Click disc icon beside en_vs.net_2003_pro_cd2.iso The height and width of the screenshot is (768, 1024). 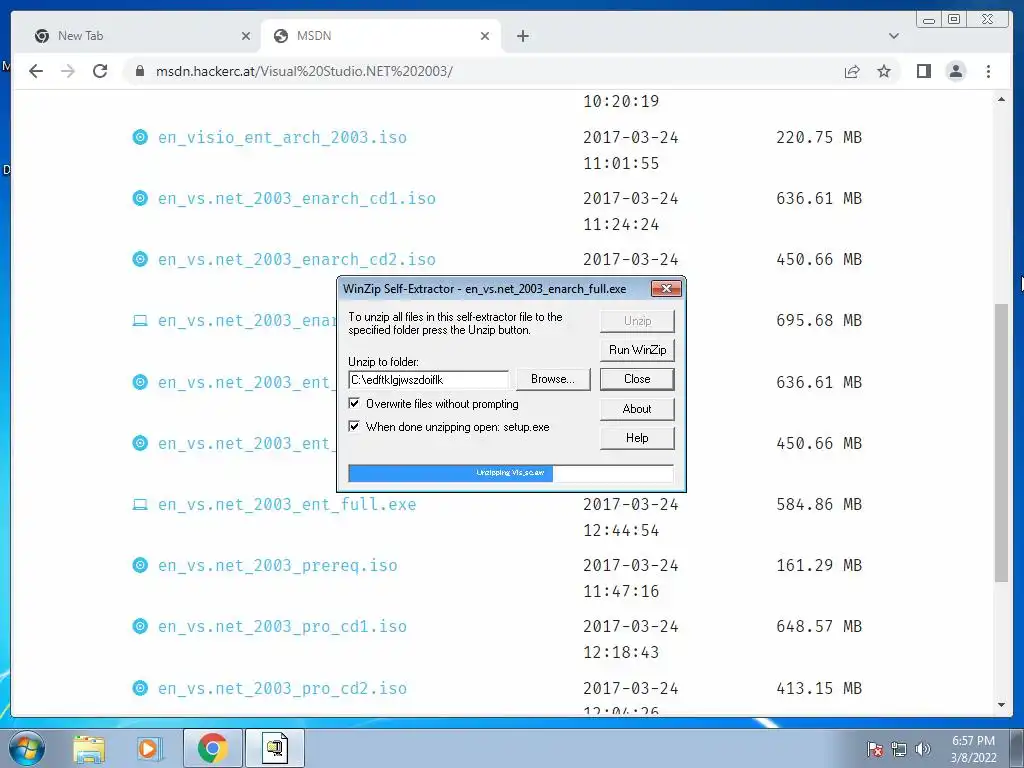click(140, 688)
